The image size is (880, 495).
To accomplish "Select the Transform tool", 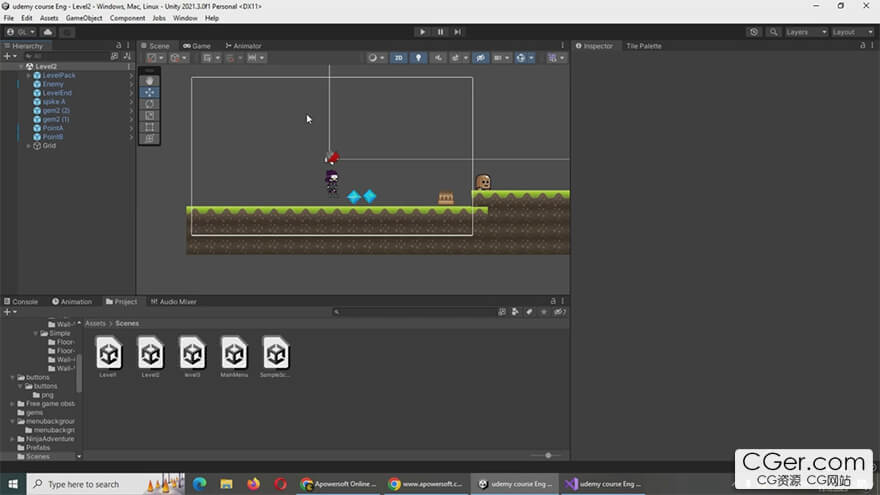I will [x=149, y=139].
